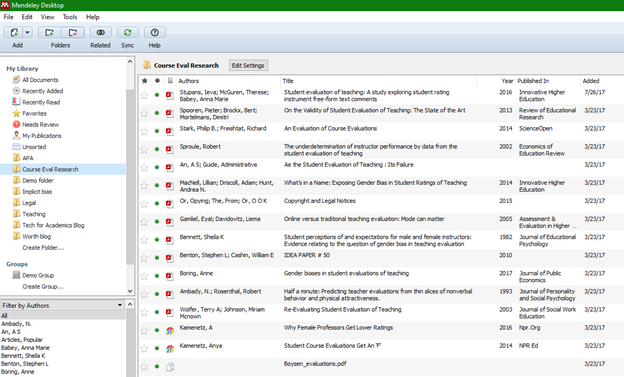Open the Tools menu

click(70, 17)
